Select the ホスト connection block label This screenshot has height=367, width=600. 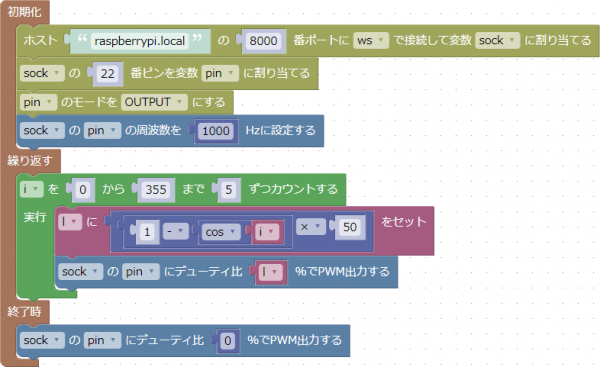click(x=40, y=41)
